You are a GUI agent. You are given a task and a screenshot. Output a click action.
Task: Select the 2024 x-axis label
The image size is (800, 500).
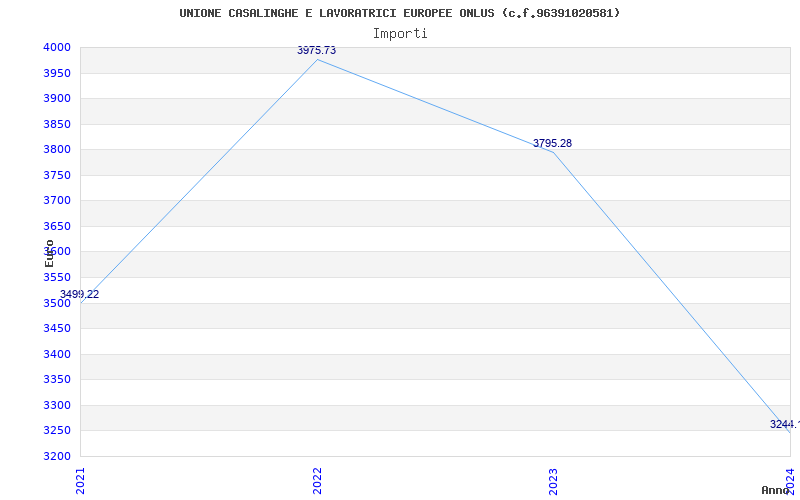click(x=790, y=481)
